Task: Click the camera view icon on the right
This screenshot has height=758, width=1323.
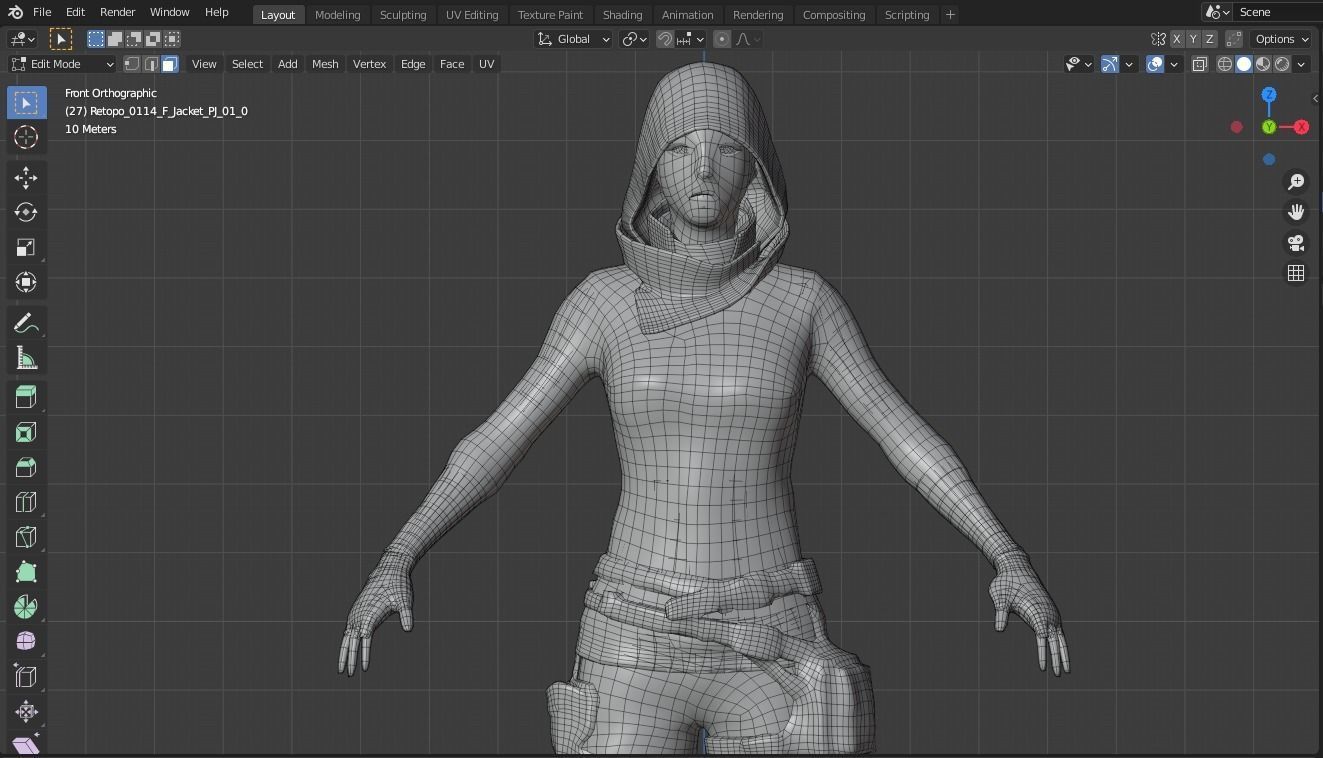Action: coord(1295,242)
